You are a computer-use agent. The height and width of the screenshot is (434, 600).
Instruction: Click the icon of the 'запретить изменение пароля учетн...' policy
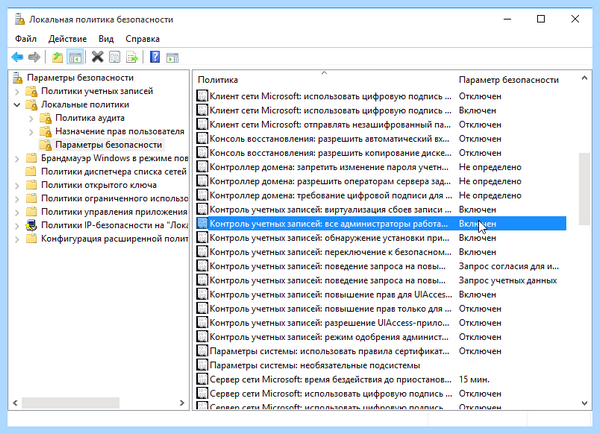coord(202,167)
